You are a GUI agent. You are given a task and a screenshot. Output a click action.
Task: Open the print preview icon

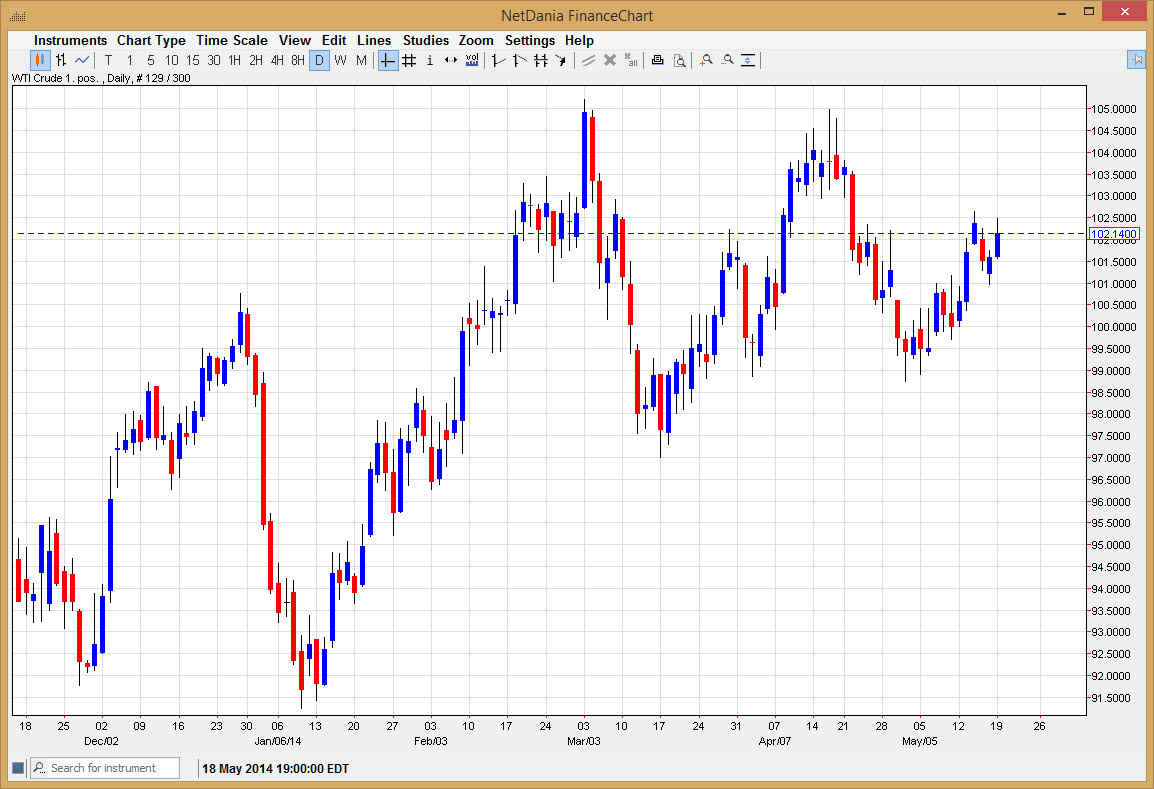point(680,60)
